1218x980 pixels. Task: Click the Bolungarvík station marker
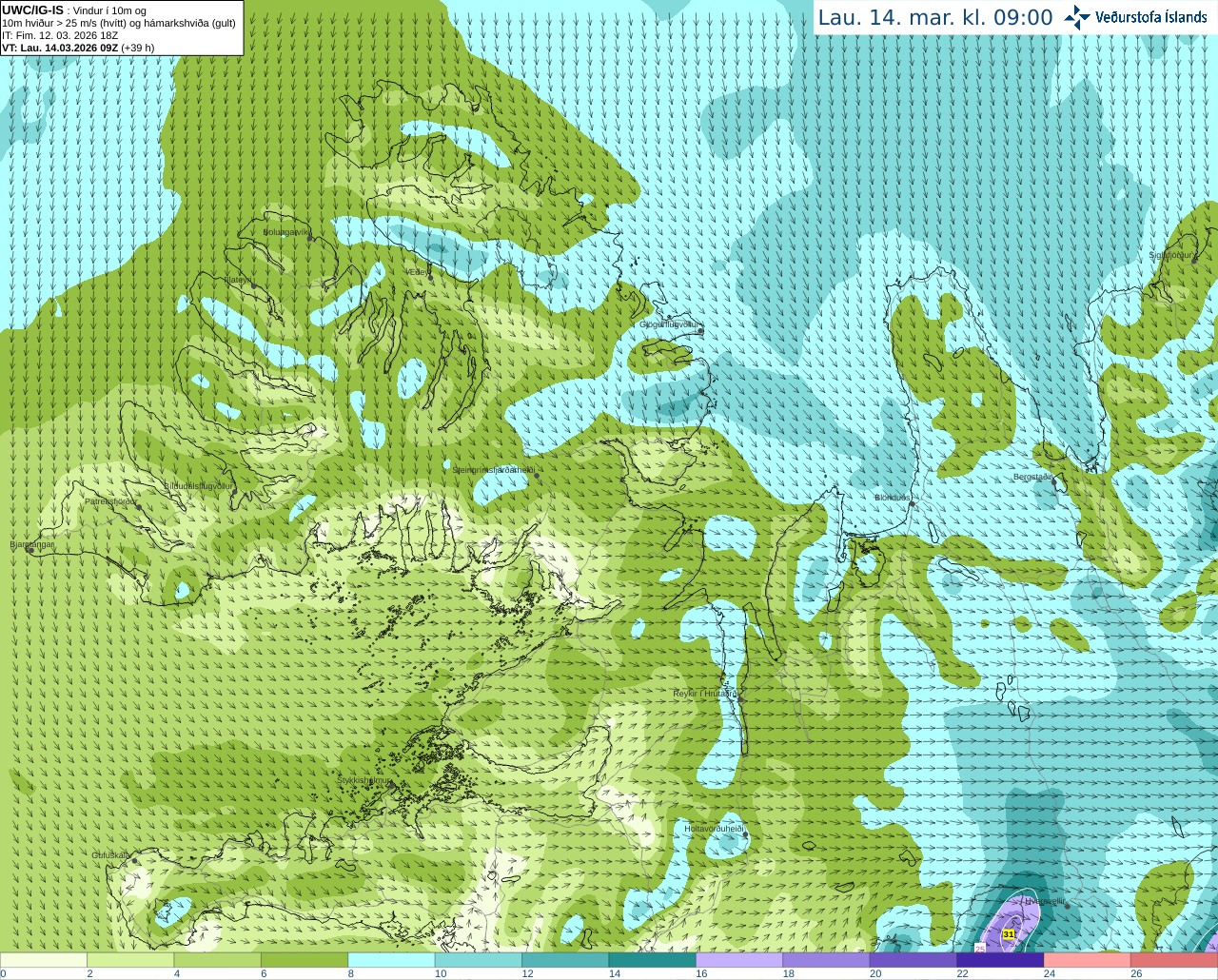(x=311, y=238)
